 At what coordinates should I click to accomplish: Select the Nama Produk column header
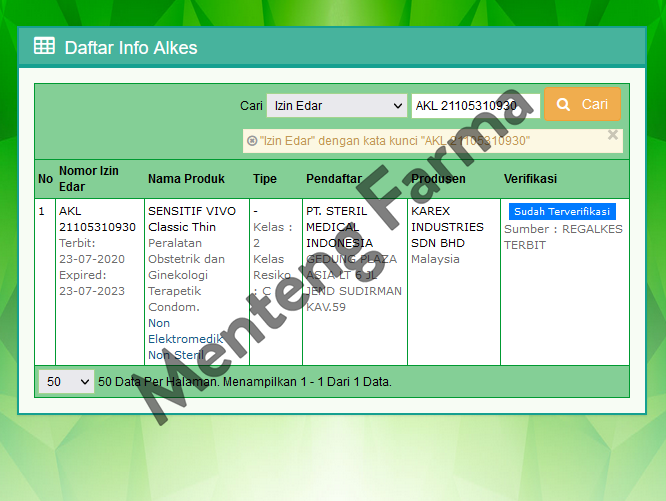186,179
